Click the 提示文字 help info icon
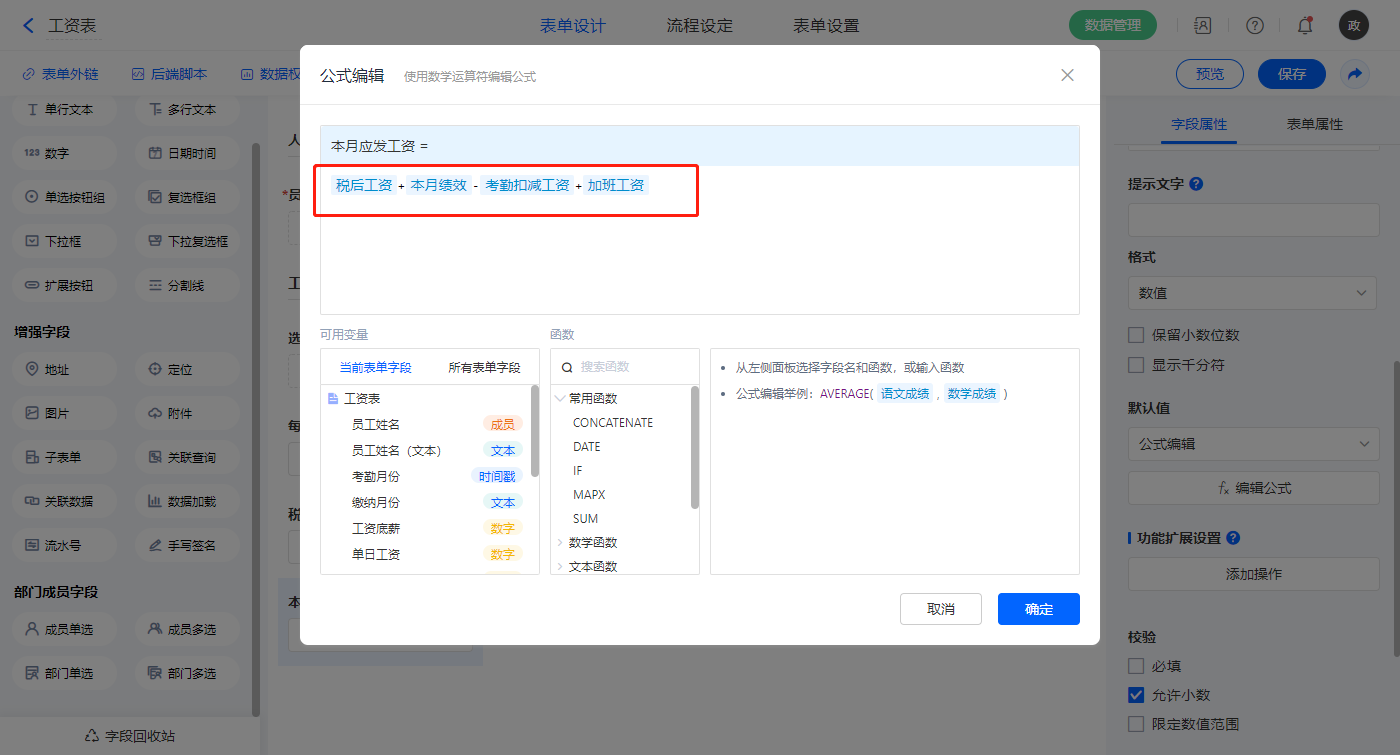 tap(1196, 184)
